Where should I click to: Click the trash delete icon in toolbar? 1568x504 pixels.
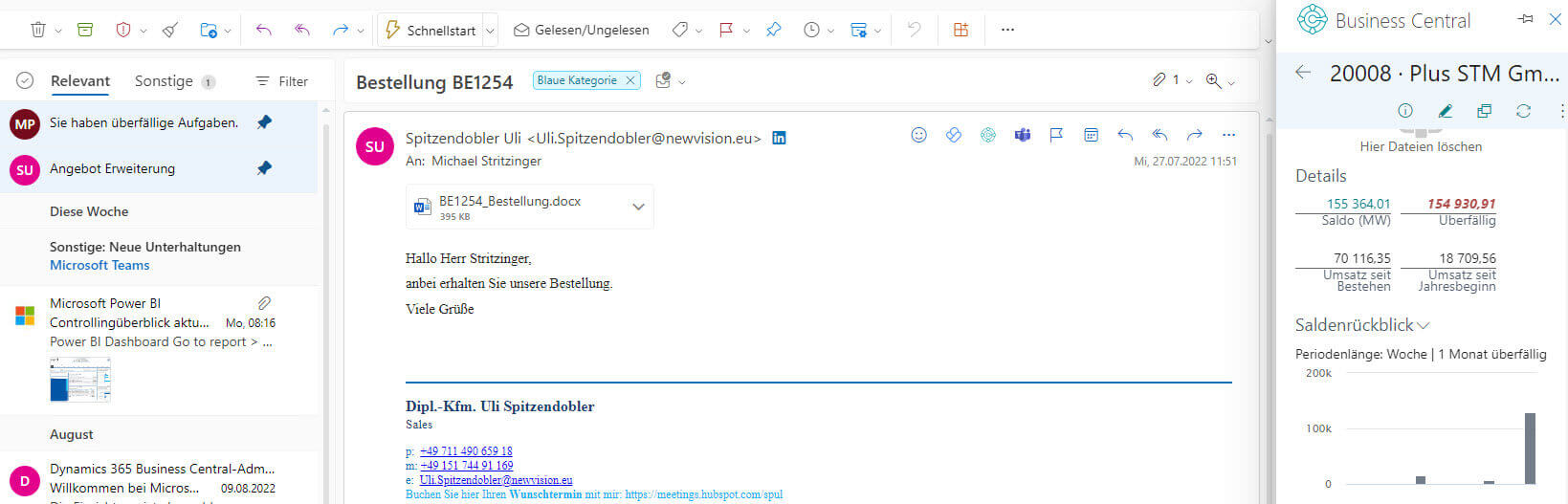(x=38, y=30)
